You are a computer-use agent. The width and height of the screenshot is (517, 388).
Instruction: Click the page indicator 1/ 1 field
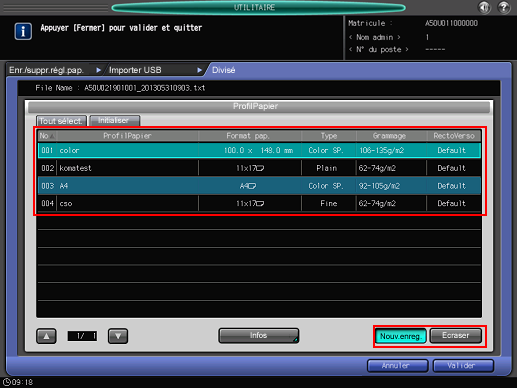(x=82, y=336)
